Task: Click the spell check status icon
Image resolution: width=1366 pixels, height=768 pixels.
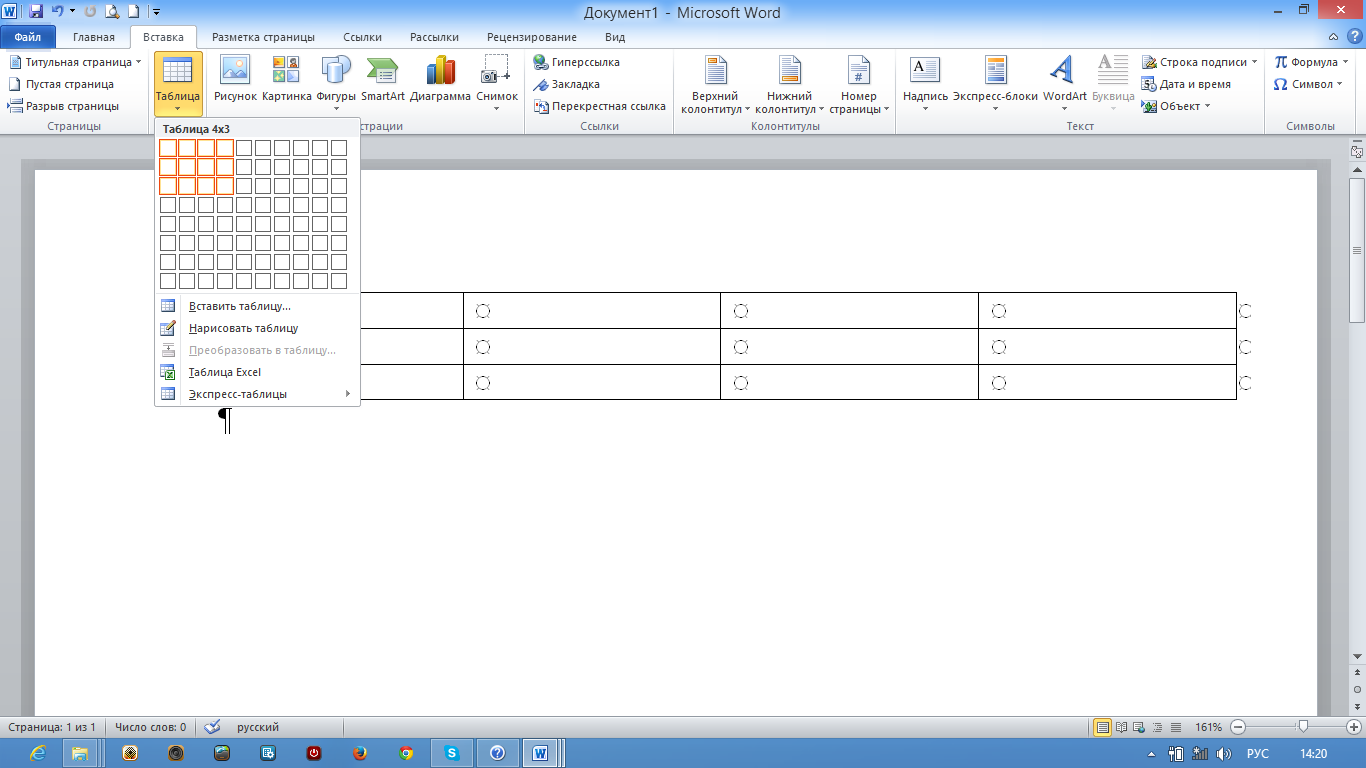Action: (212, 727)
